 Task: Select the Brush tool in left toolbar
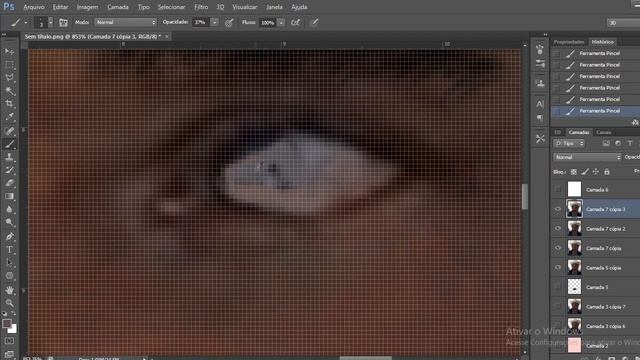point(9,144)
